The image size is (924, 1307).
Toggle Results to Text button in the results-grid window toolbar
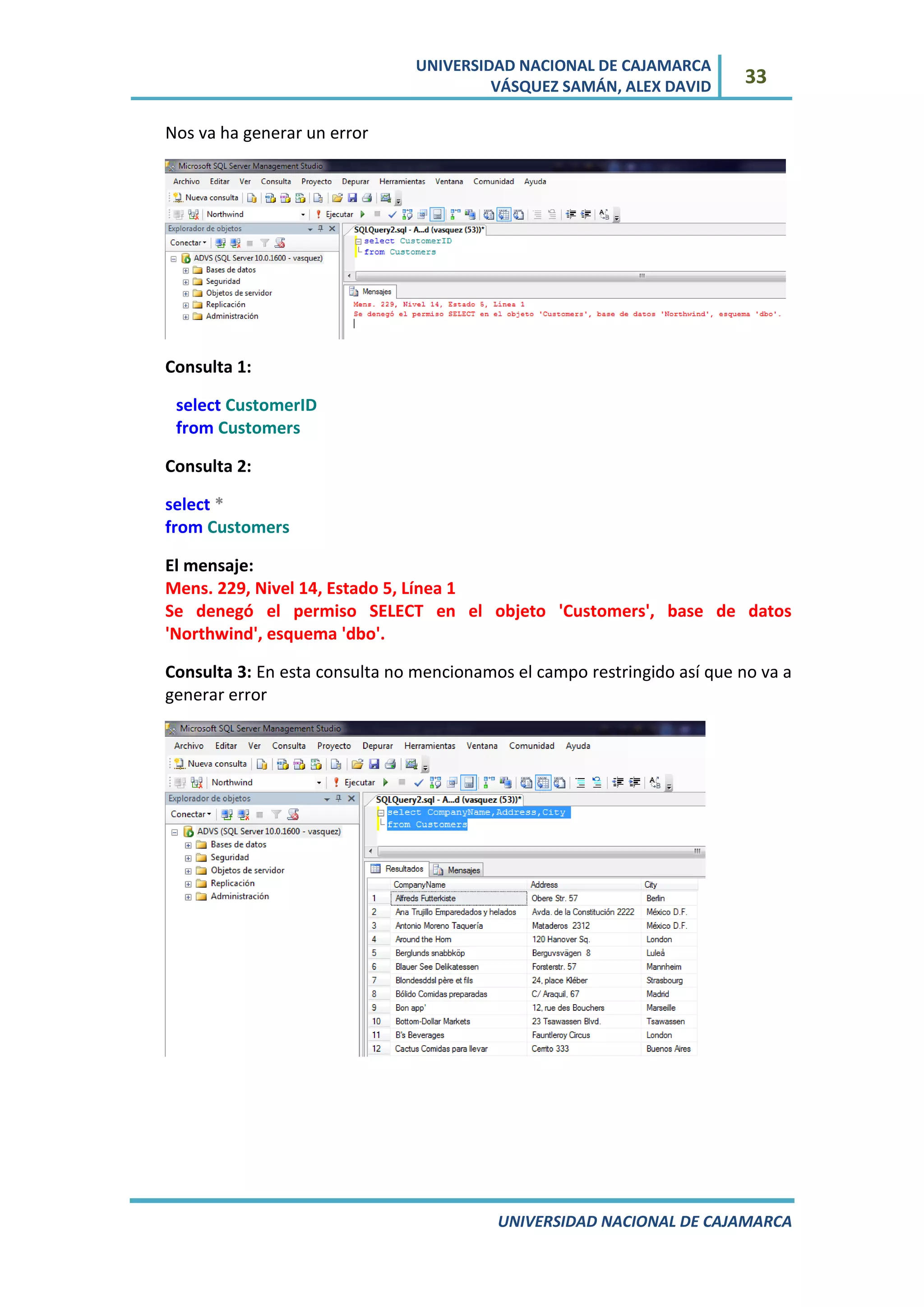527,783
